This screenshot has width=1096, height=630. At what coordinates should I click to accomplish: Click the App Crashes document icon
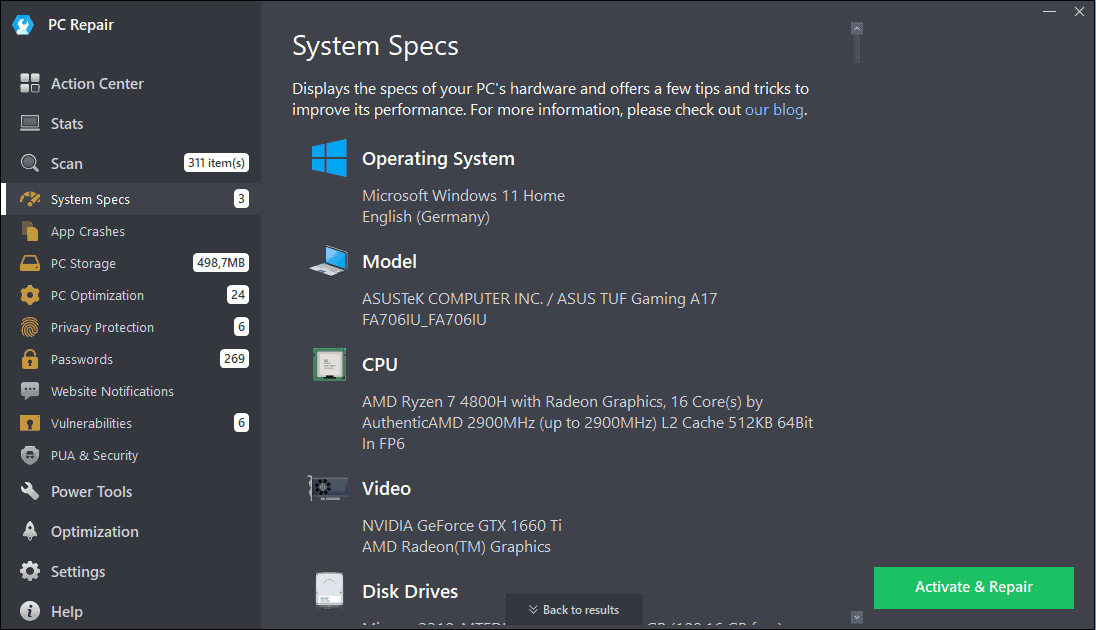(30, 231)
